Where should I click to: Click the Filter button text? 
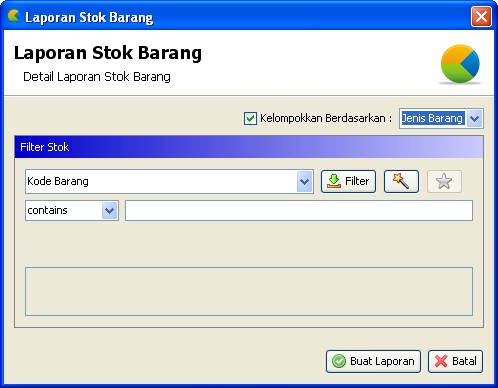[x=357, y=181]
